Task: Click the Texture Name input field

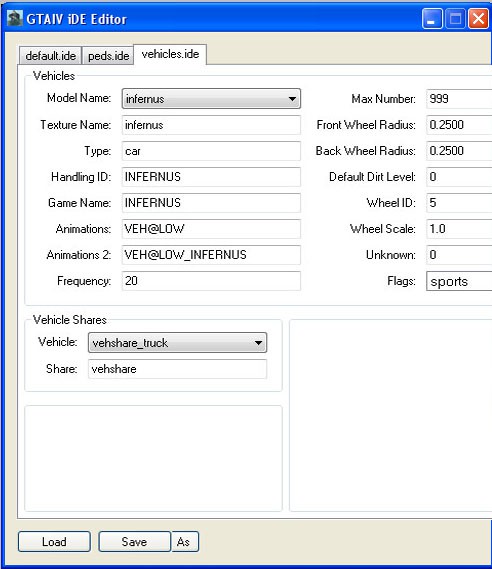Action: pyautogui.click(x=211, y=125)
